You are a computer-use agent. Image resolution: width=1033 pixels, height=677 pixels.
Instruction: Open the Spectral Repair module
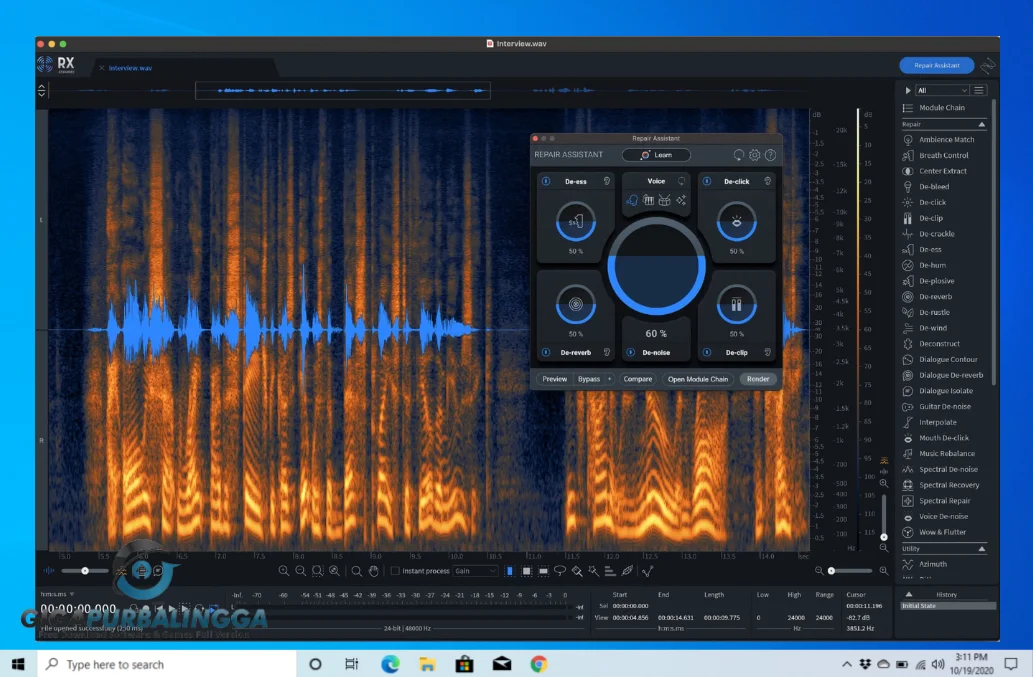[x=937, y=501]
